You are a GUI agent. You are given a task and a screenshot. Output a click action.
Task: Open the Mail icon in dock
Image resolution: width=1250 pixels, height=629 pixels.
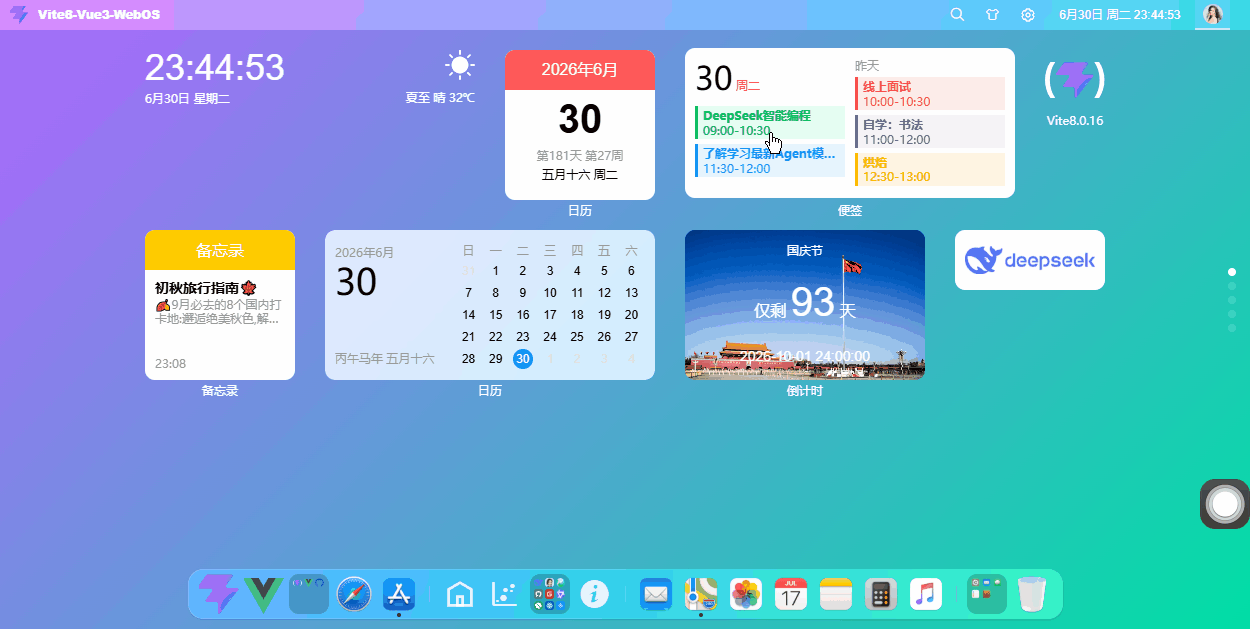click(656, 594)
